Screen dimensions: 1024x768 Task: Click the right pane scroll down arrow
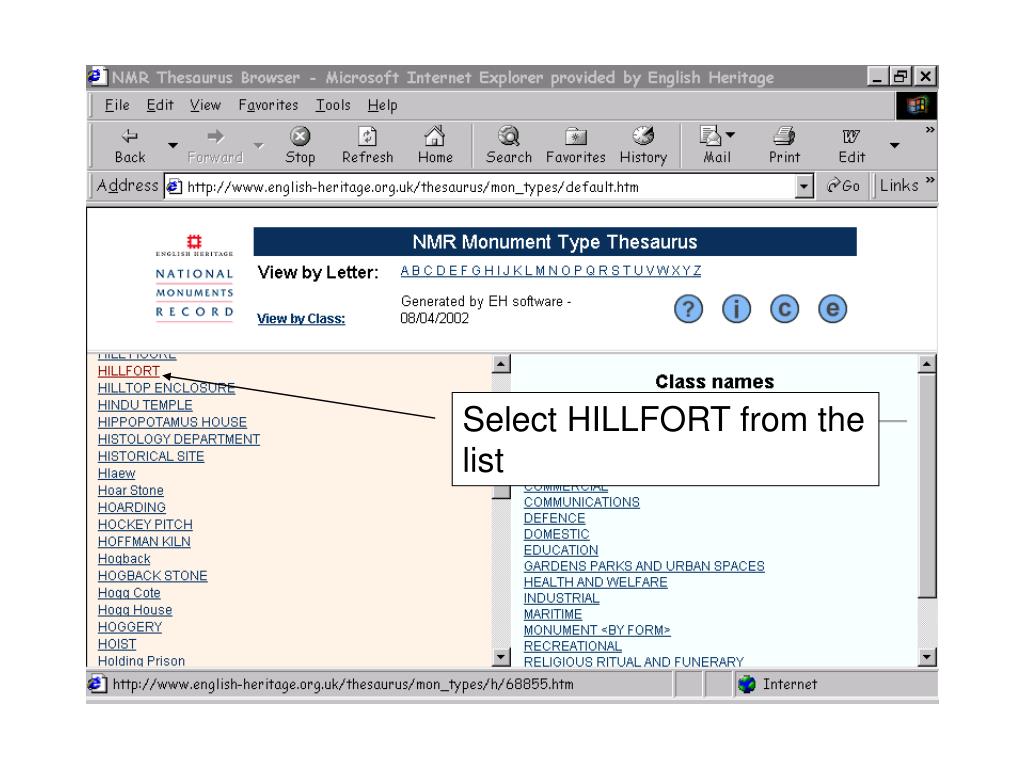pos(927,656)
